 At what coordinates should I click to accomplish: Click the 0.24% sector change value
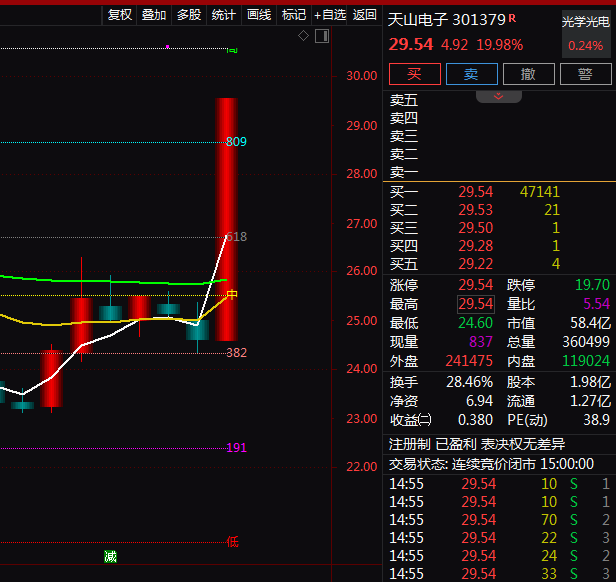point(585,46)
